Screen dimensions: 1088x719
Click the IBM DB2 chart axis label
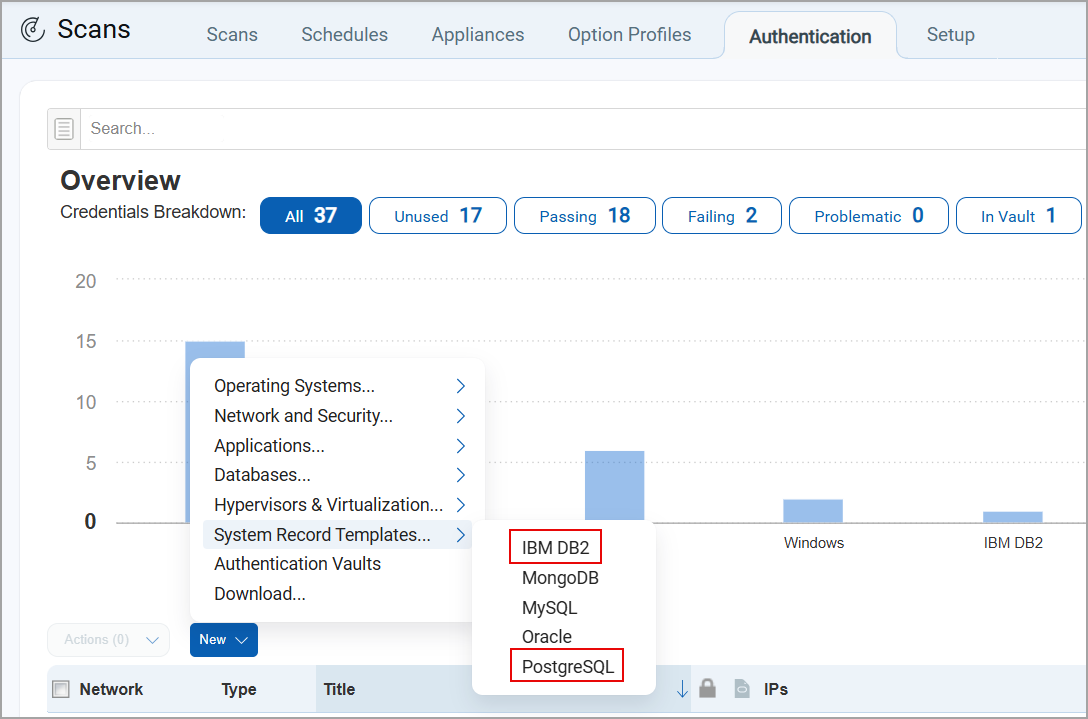[x=1013, y=543]
